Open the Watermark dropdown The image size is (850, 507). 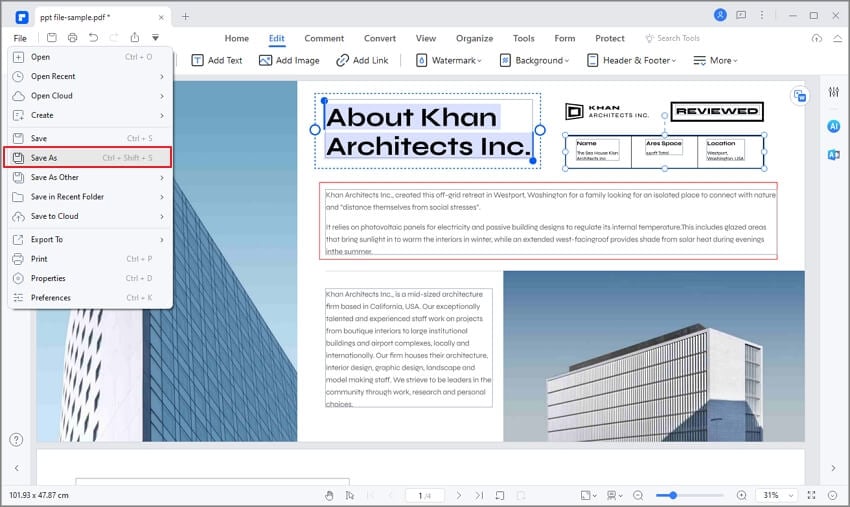[x=449, y=60]
